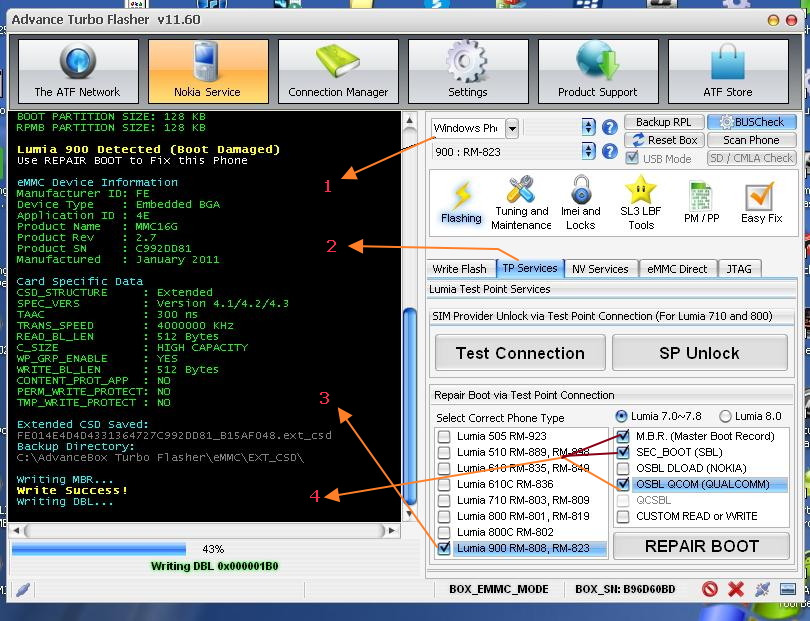Toggle M.B.R. (Master Boot Record) checkbox

click(x=623, y=436)
